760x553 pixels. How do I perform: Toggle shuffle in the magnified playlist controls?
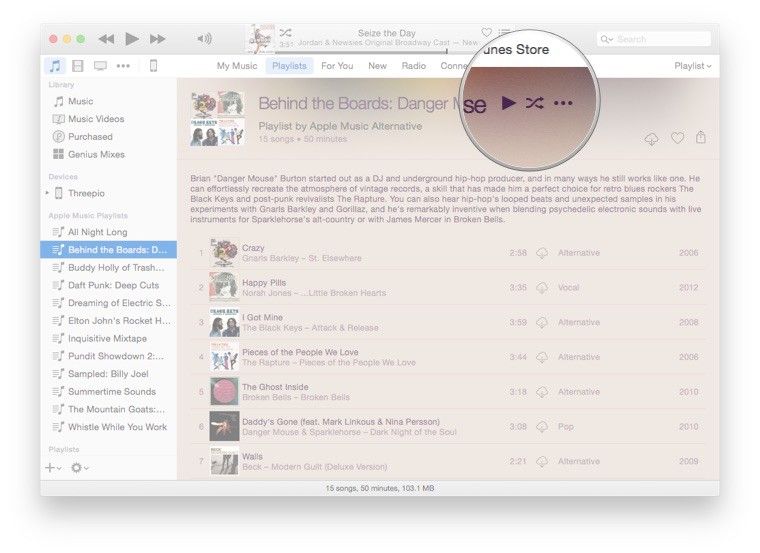coord(534,103)
